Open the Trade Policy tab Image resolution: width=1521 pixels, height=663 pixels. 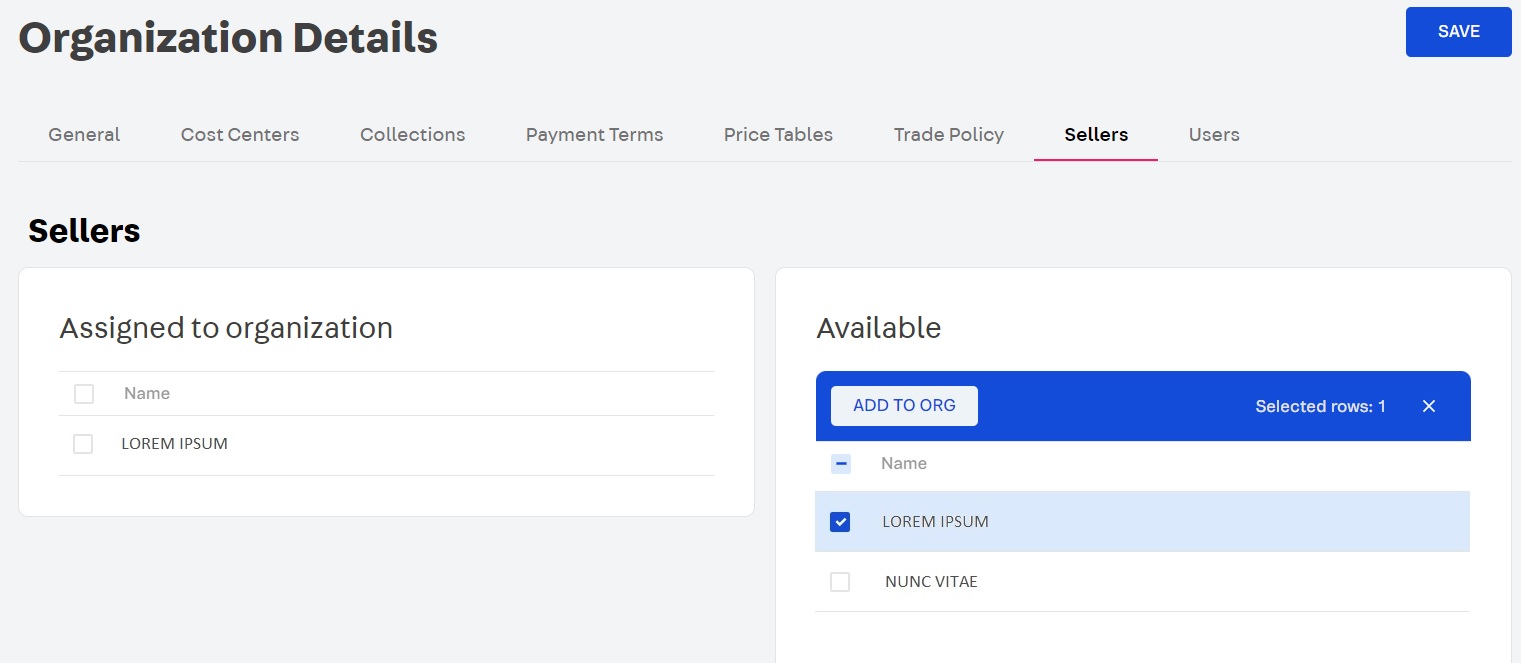[x=948, y=135]
